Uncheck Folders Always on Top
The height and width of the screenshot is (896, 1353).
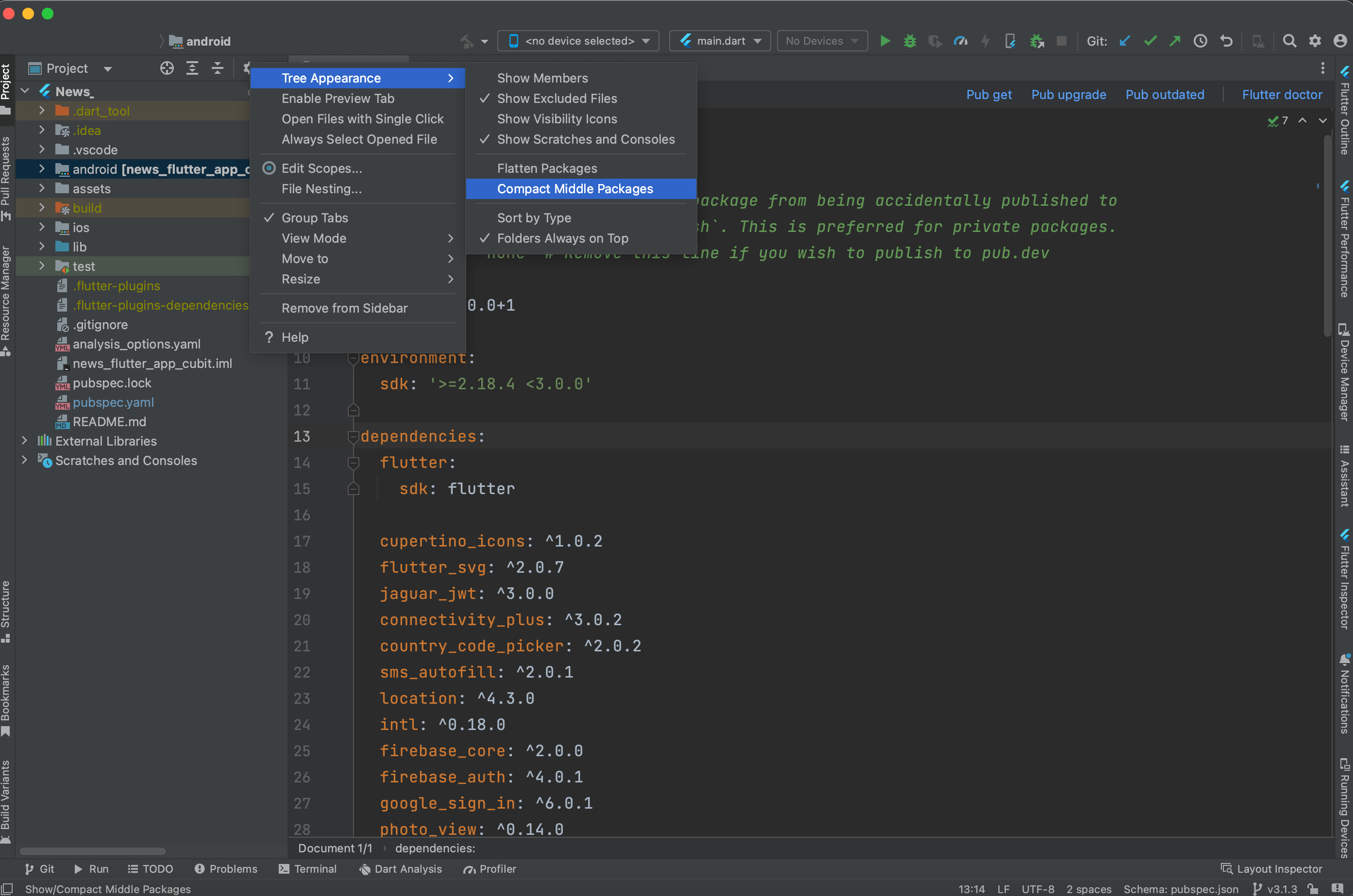tap(562, 238)
